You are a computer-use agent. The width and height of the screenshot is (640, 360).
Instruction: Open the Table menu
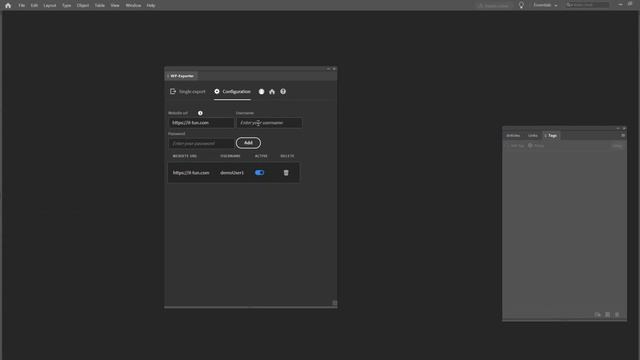click(100, 5)
